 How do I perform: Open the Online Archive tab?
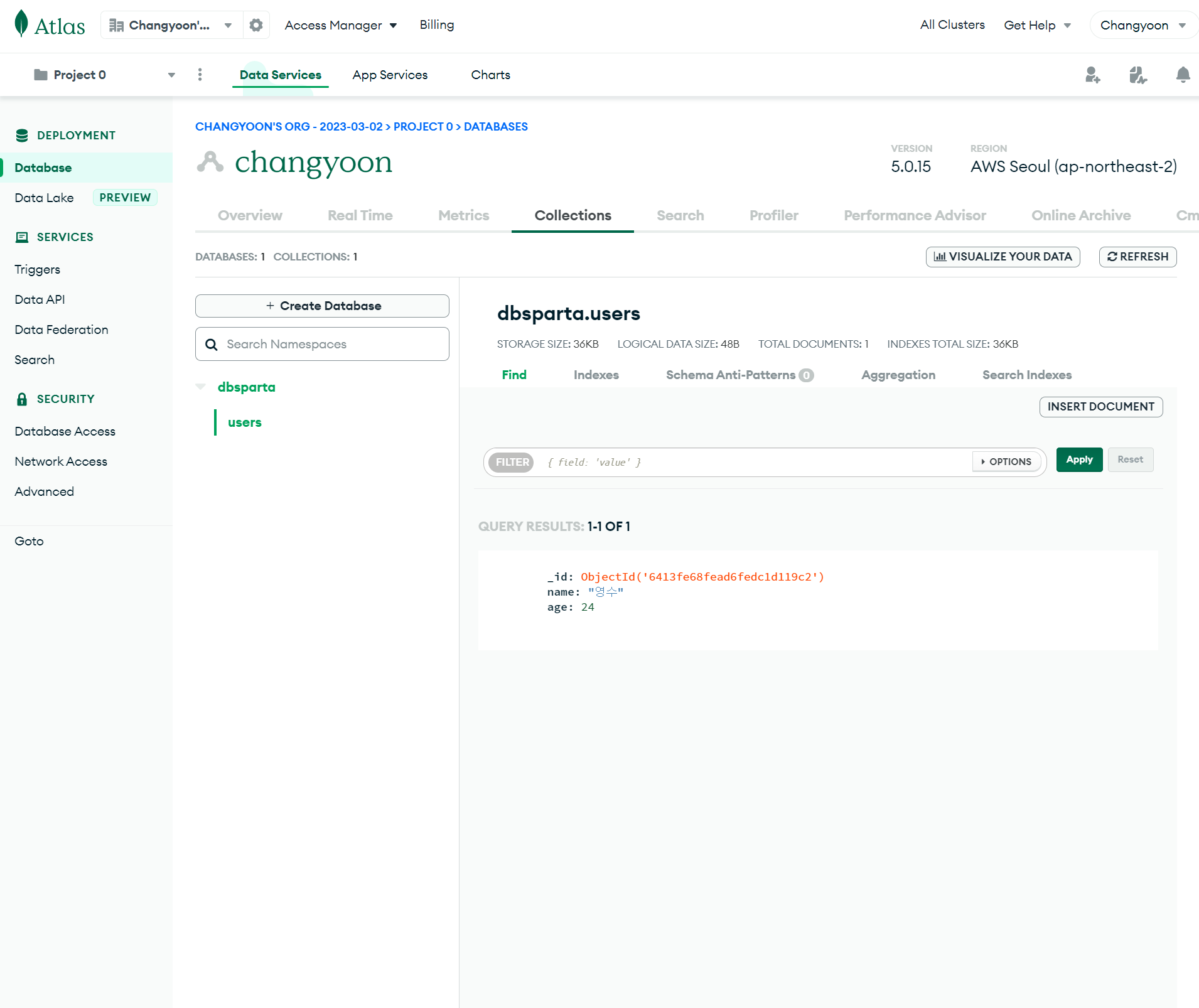coord(1082,215)
